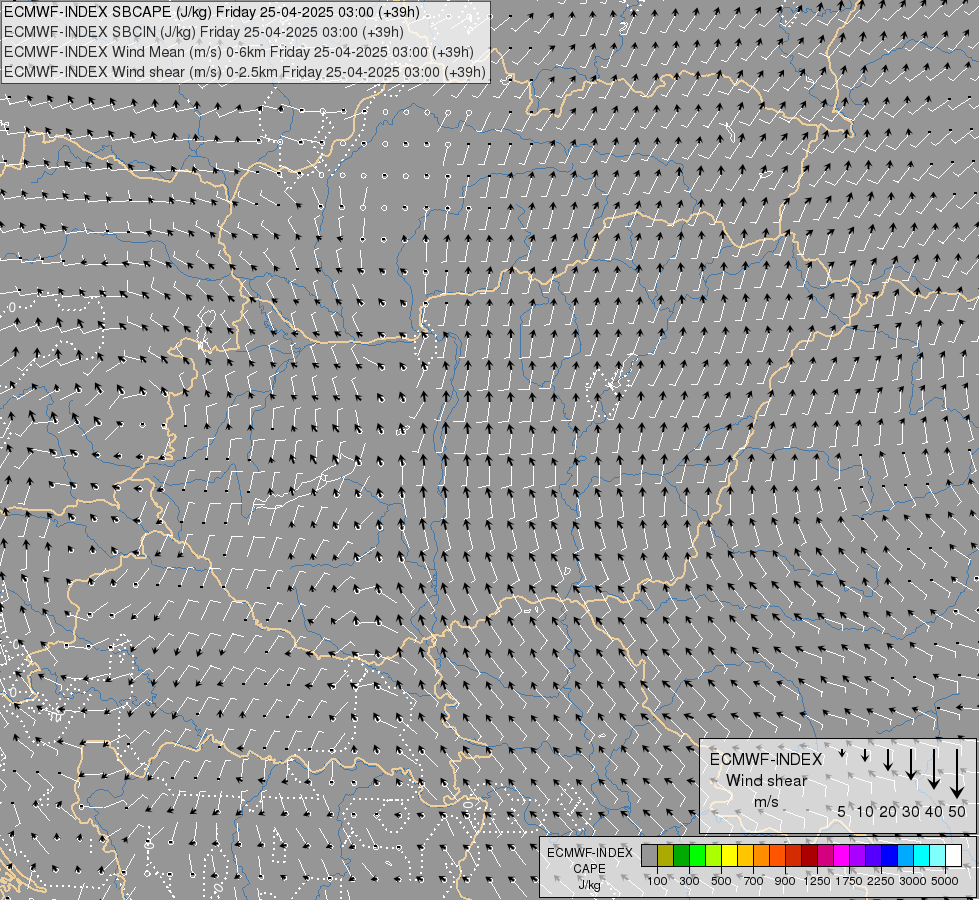Select the bright cyan swatch after 3000 tick
Screen dimensions: 979x900
click(x=922, y=856)
